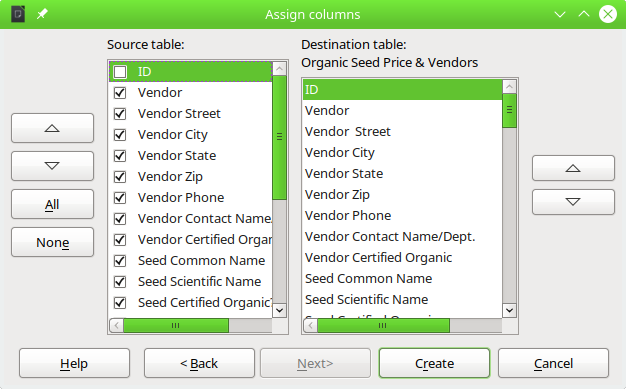Select Seed Common Name in destination list
This screenshot has width=626, height=389.
(402, 278)
